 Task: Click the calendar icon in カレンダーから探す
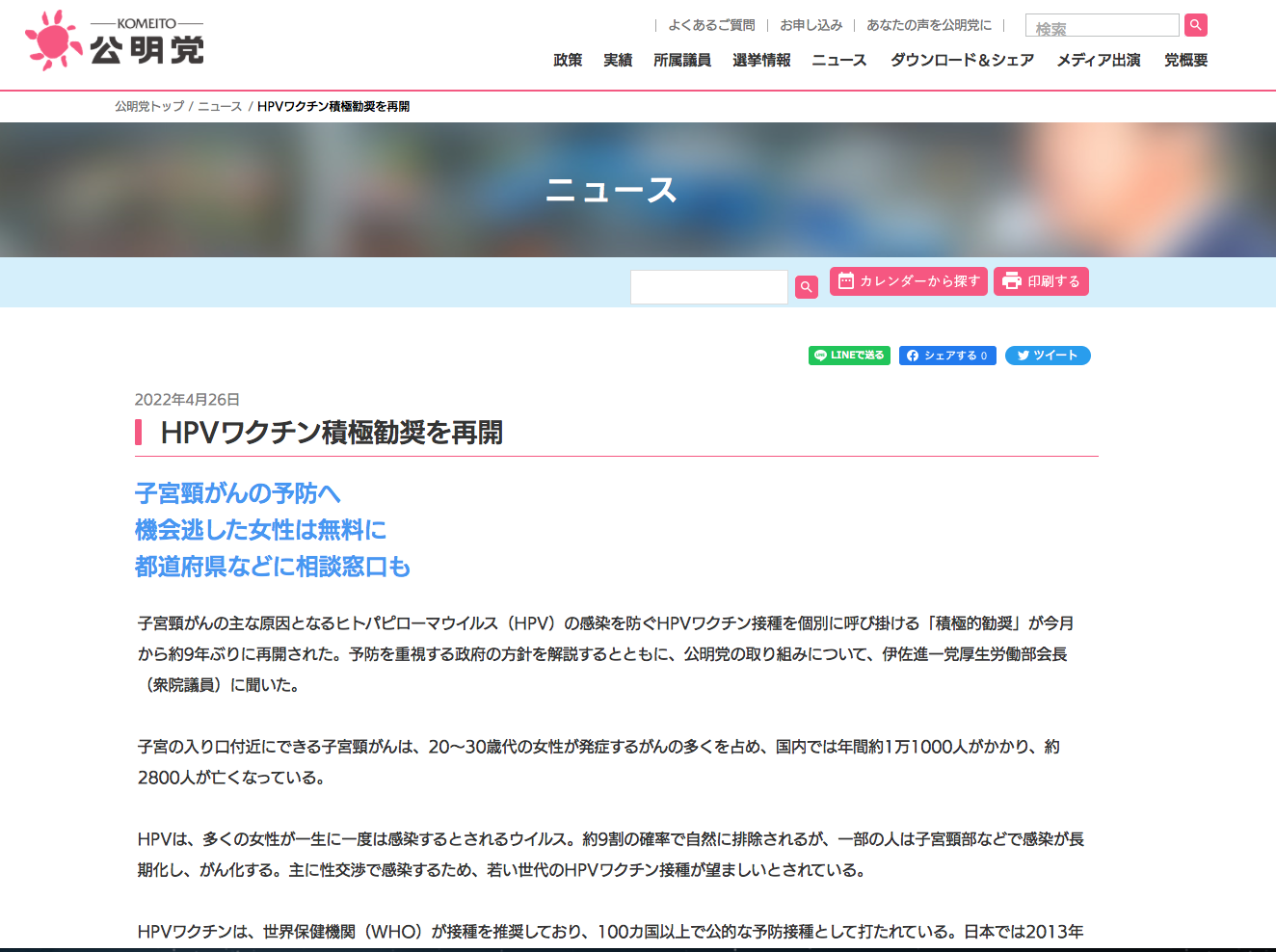pos(846,281)
